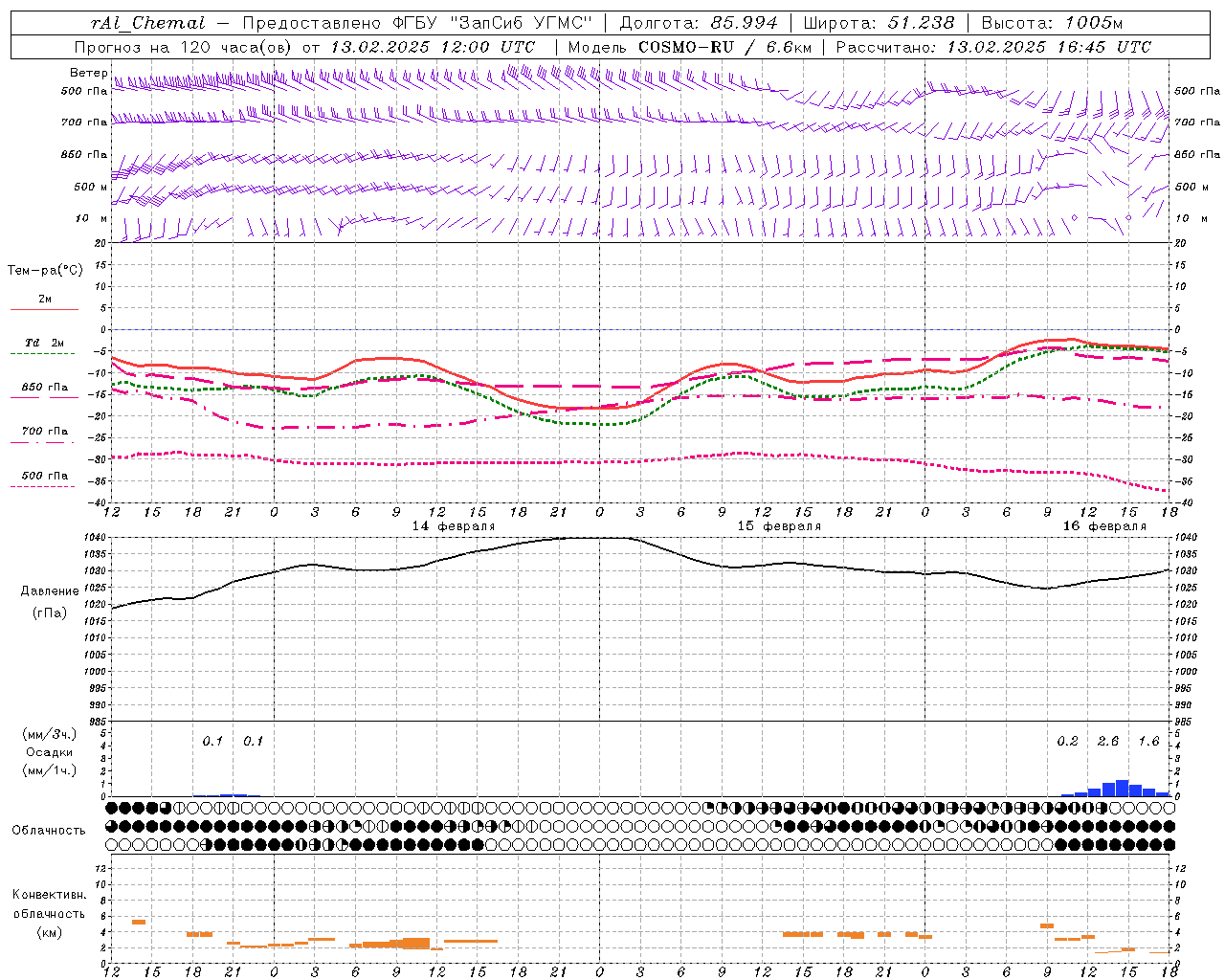Click the Рассчитано: 13.02.2025 16:45 UTC timestamp
The height and width of the screenshot is (980, 1225).
pyautogui.click(x=993, y=47)
